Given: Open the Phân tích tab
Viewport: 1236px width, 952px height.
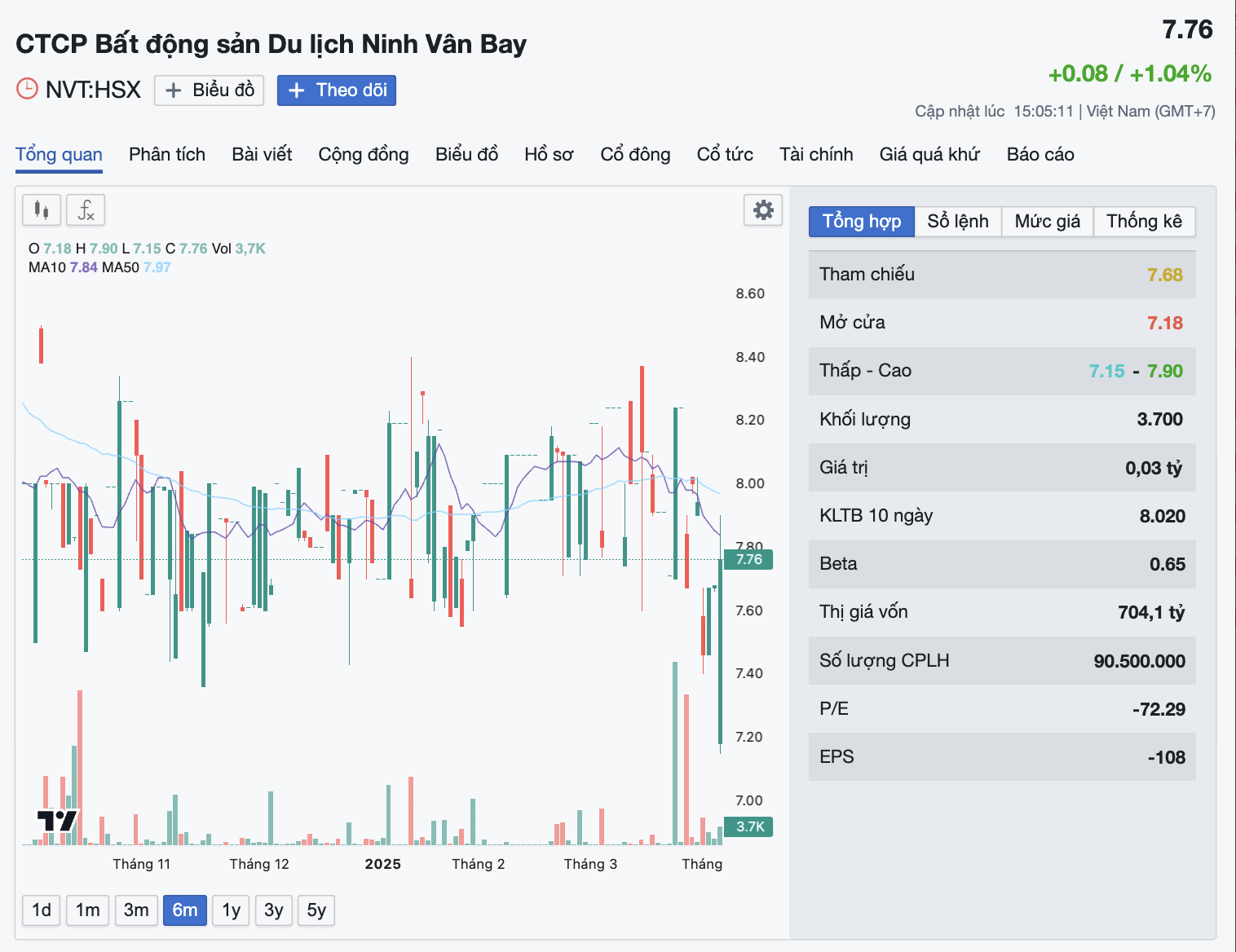Looking at the screenshot, I should [167, 155].
